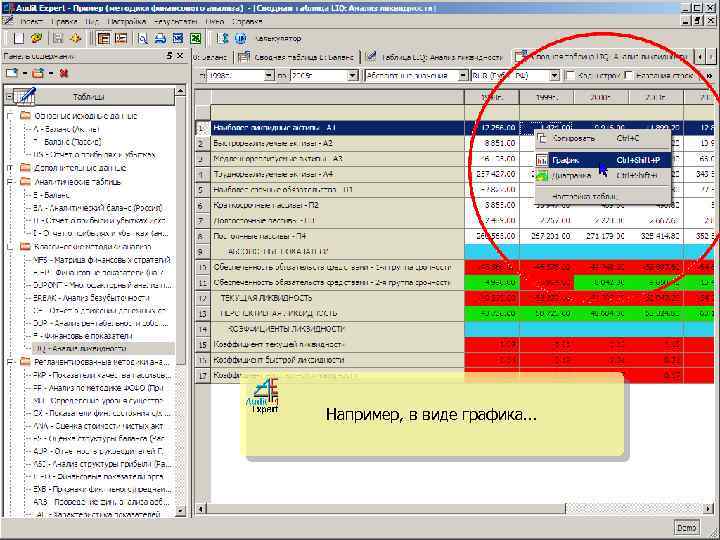Screen dimensions: 720x540
Task: Open the RUR currency dropdown
Action: [x=554, y=75]
